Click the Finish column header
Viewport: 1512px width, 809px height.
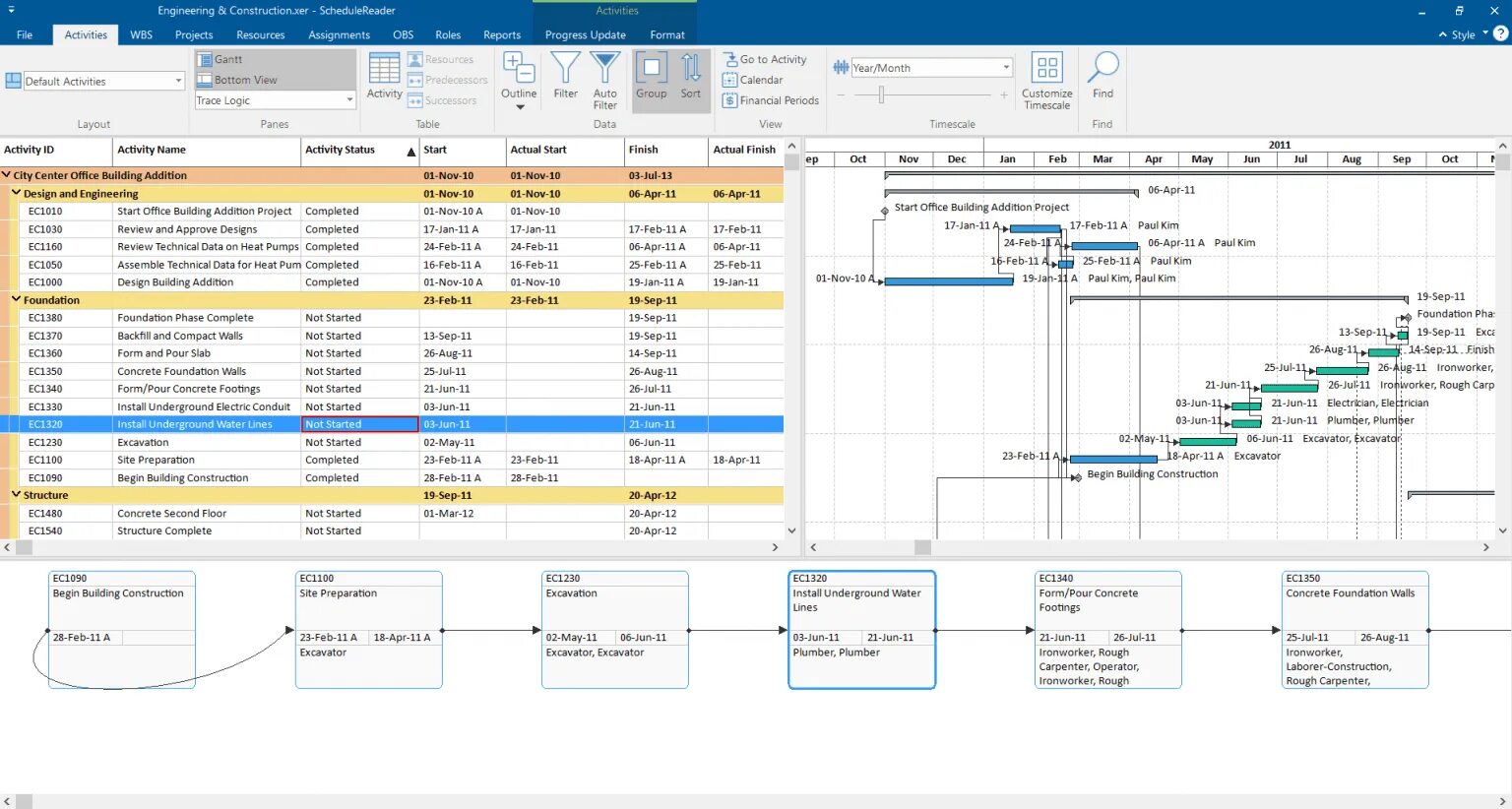[666, 151]
